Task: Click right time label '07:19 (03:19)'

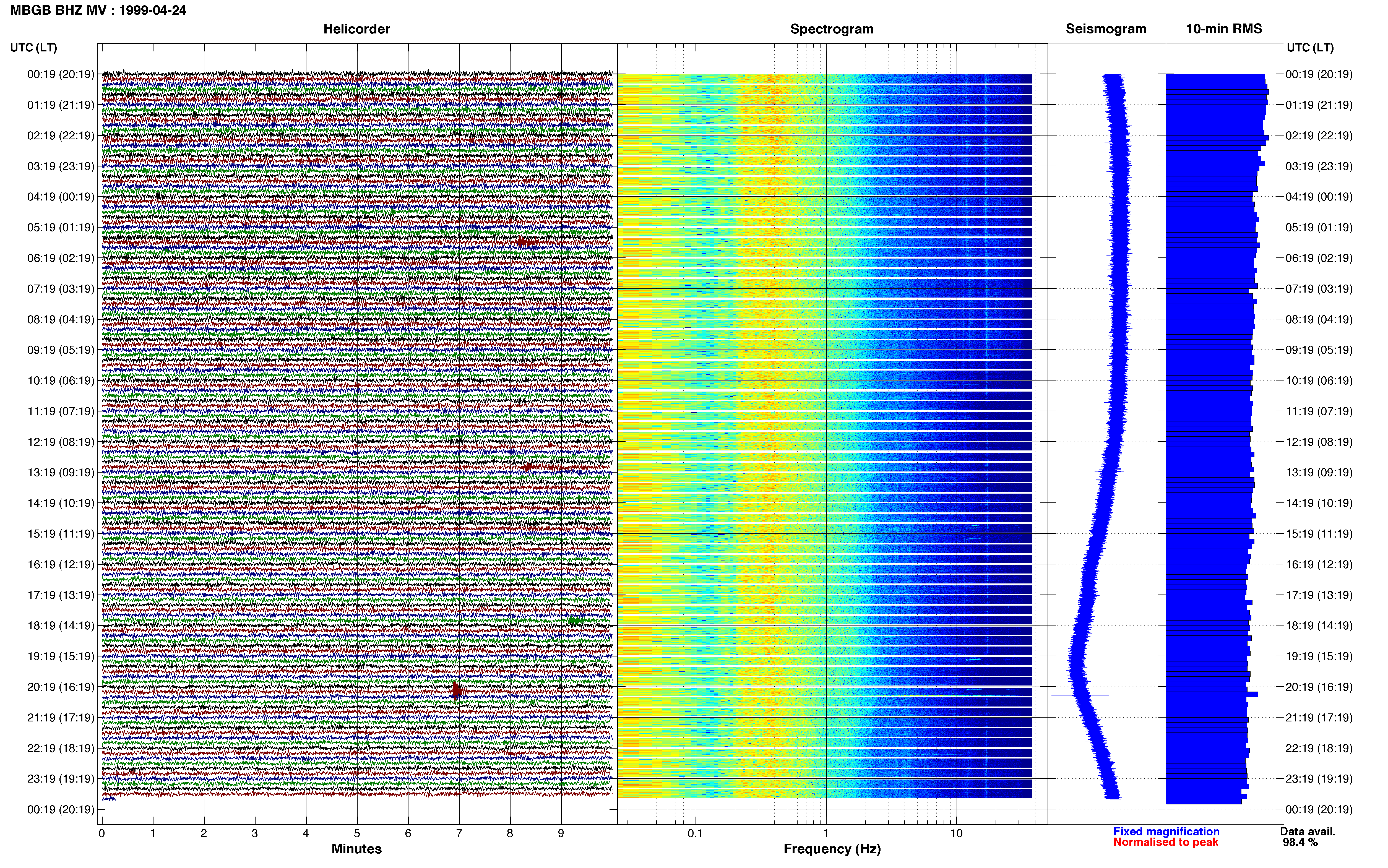Action: tap(1319, 289)
